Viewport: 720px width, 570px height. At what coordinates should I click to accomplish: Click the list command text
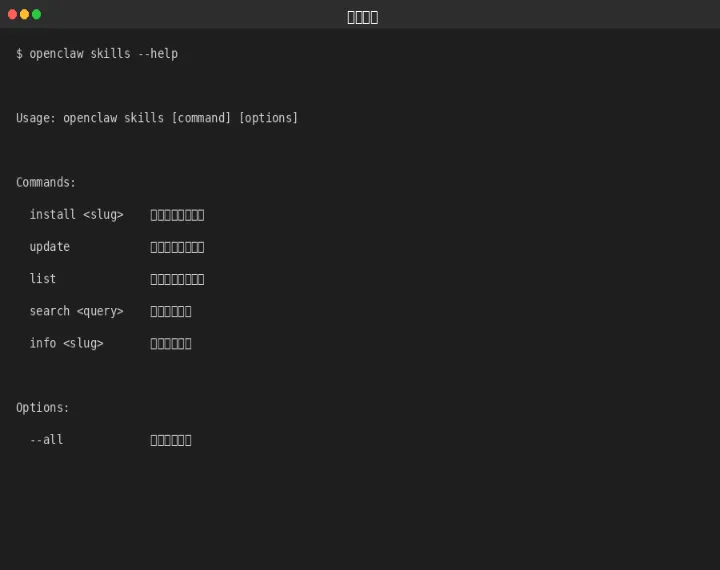pyautogui.click(x=43, y=279)
